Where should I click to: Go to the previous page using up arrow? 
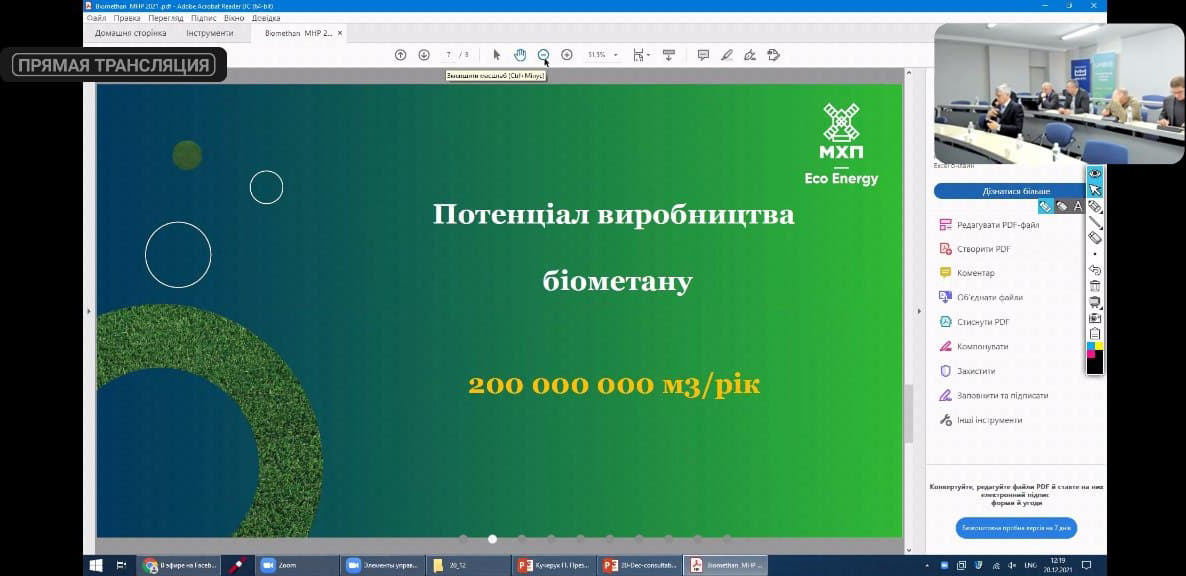[x=401, y=54]
